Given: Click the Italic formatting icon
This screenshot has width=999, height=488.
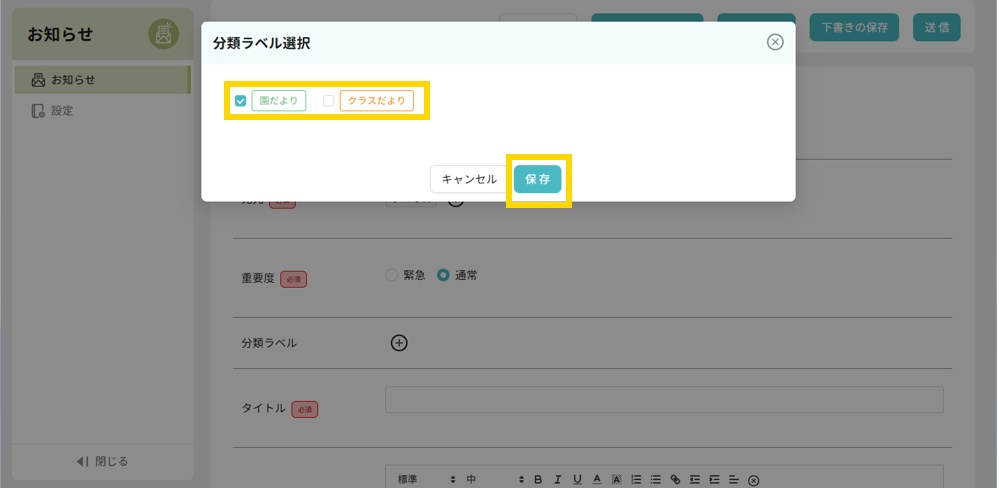Looking at the screenshot, I should coord(557,480).
